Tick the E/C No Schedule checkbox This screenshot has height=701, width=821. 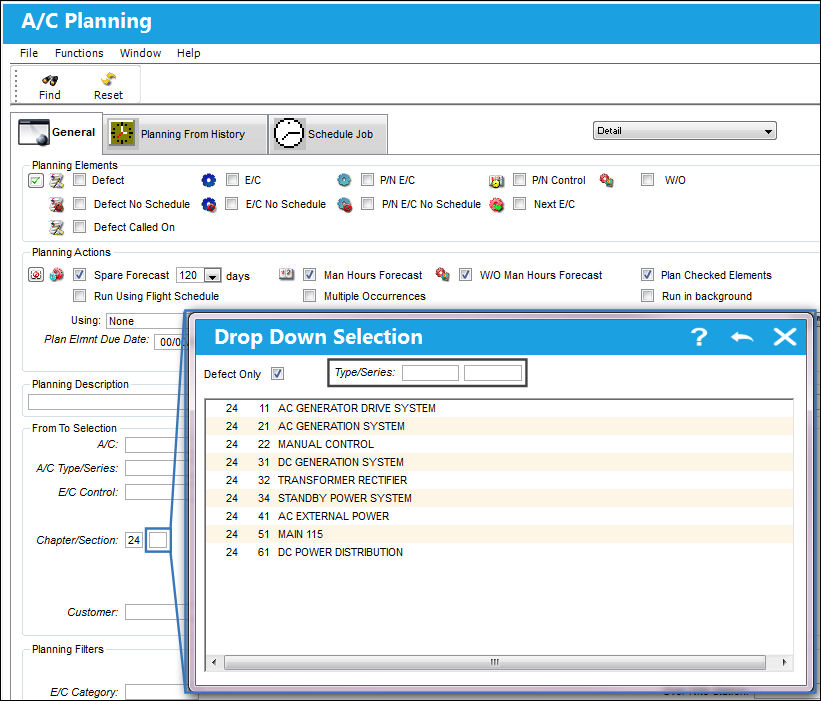[x=231, y=204]
